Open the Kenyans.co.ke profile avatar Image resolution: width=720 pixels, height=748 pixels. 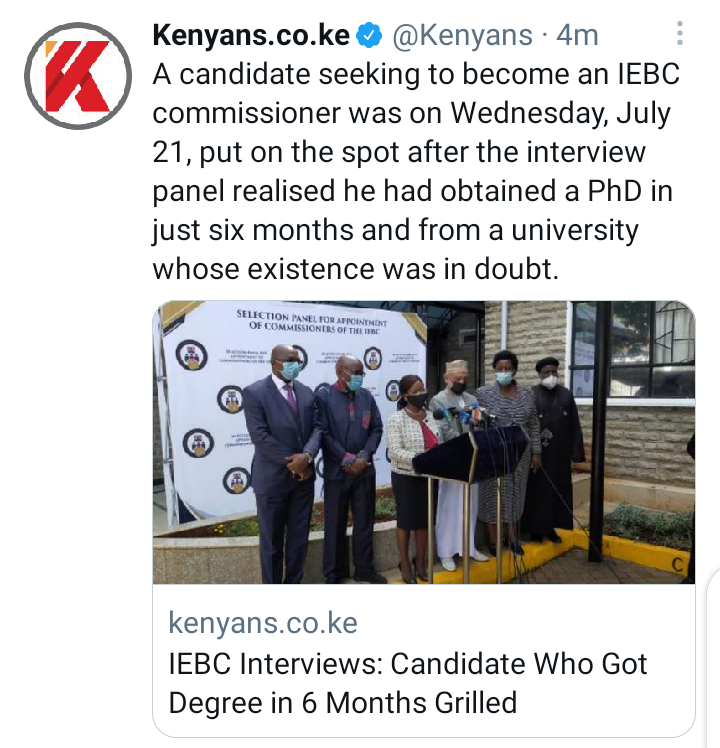[78, 76]
